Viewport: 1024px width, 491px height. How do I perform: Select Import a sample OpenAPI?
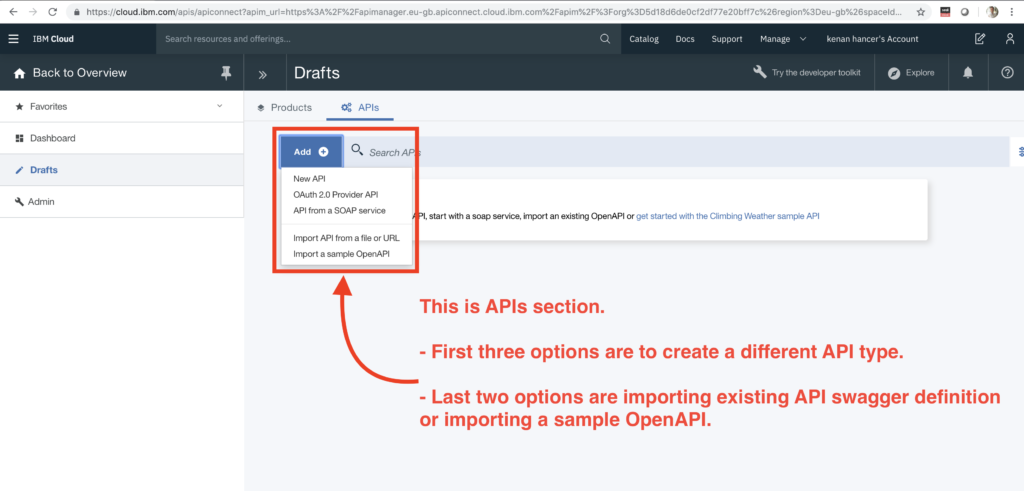coord(342,254)
